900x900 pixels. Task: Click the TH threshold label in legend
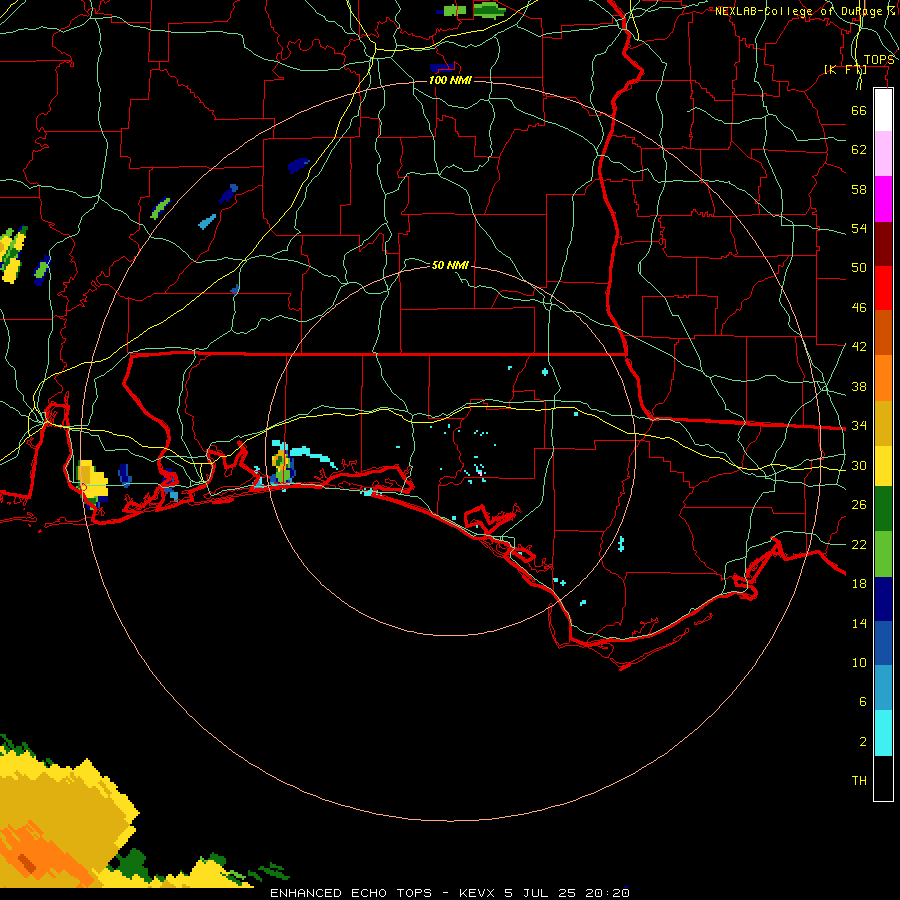click(859, 781)
